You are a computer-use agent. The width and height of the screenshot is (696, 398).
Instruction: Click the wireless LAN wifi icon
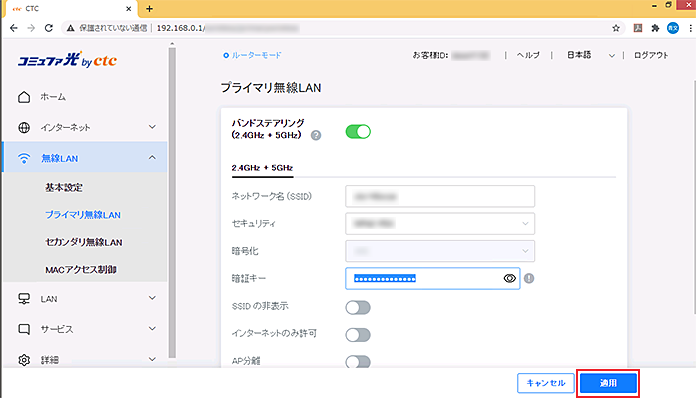pyautogui.click(x=24, y=158)
